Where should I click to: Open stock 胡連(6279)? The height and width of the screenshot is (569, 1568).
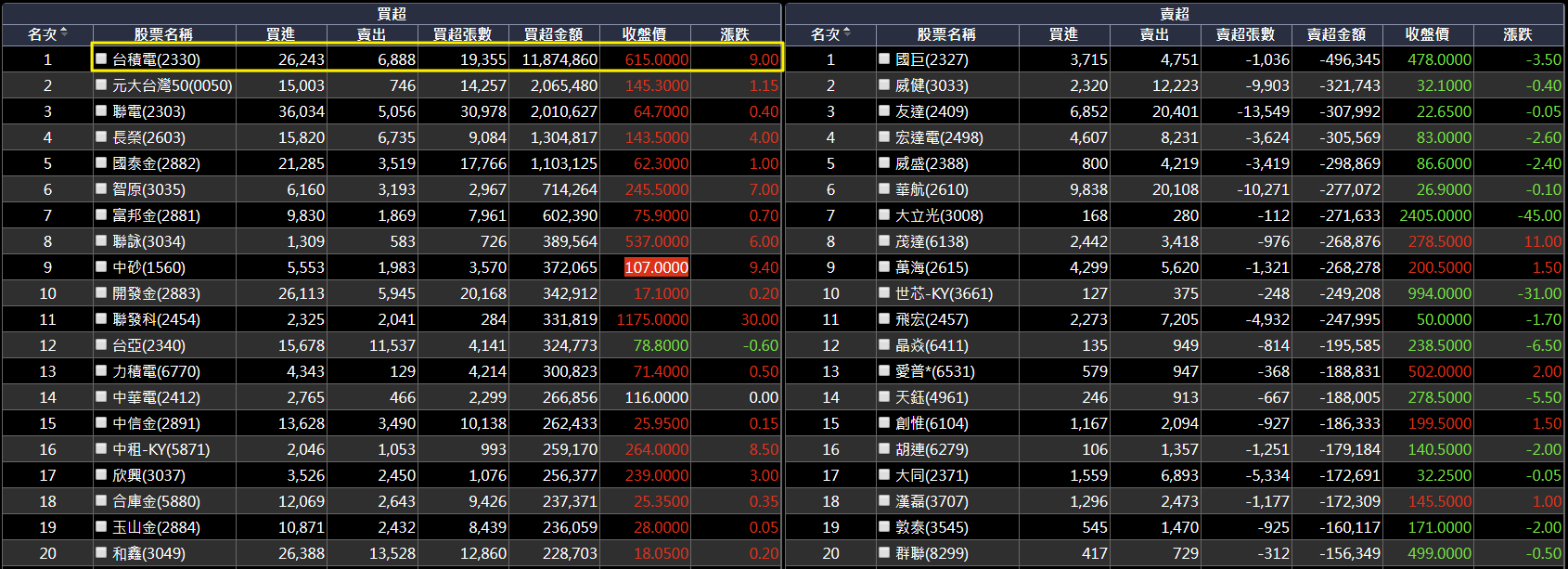pos(932,449)
